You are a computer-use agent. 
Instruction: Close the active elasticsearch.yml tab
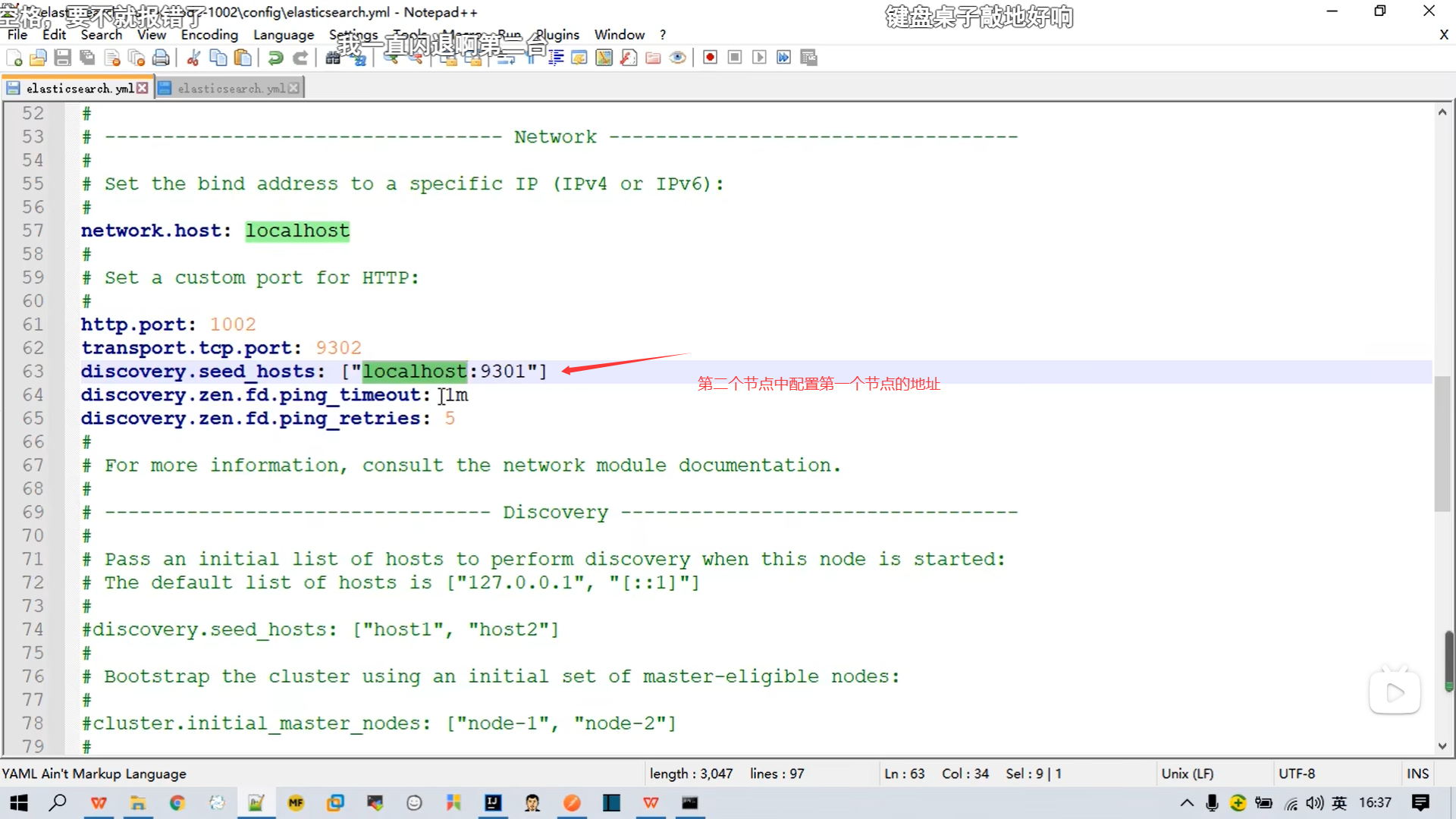[143, 89]
